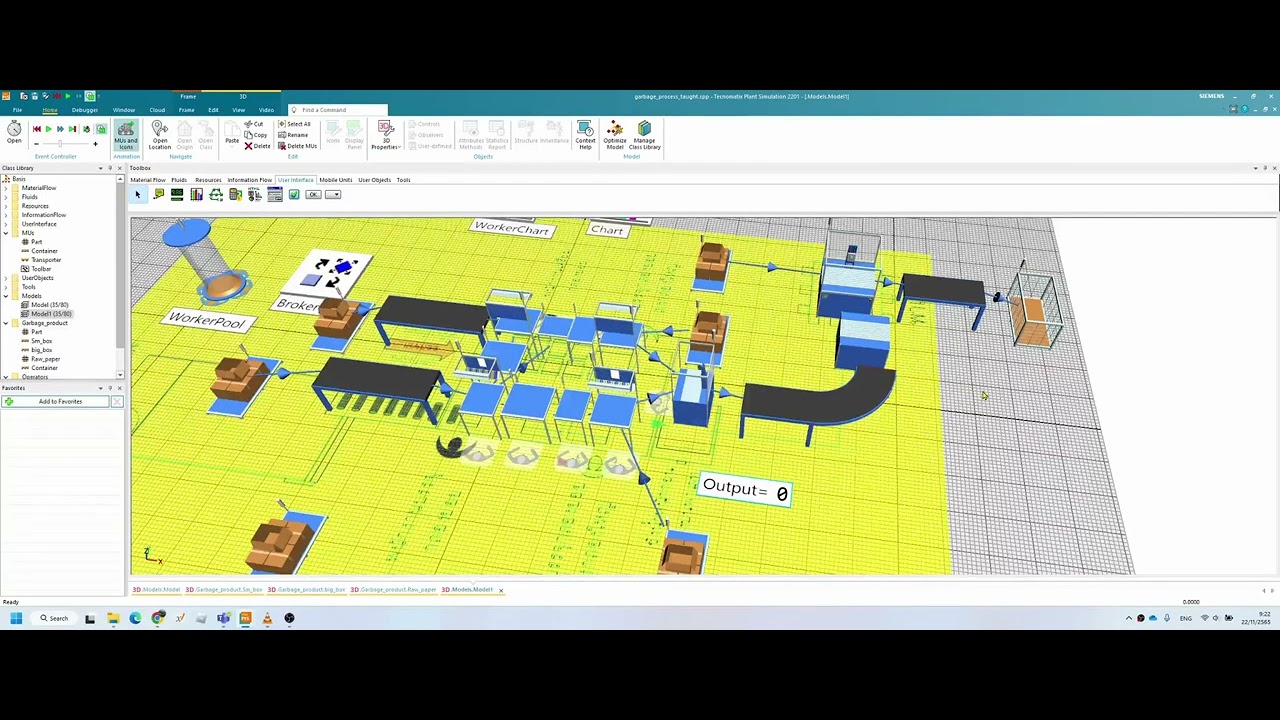Click the Cut command
Screen dimensions: 1280x720
[x=254, y=124]
